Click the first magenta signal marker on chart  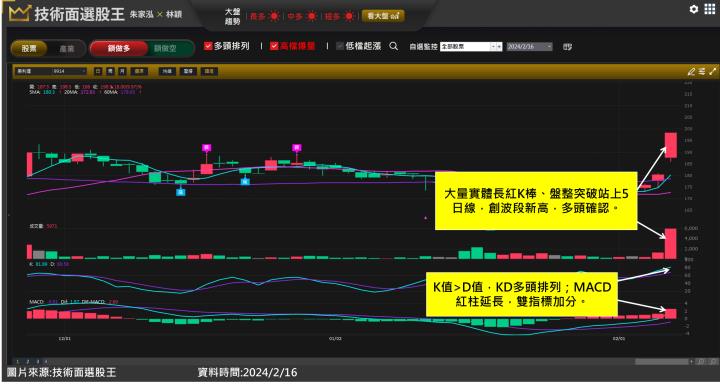[207, 148]
